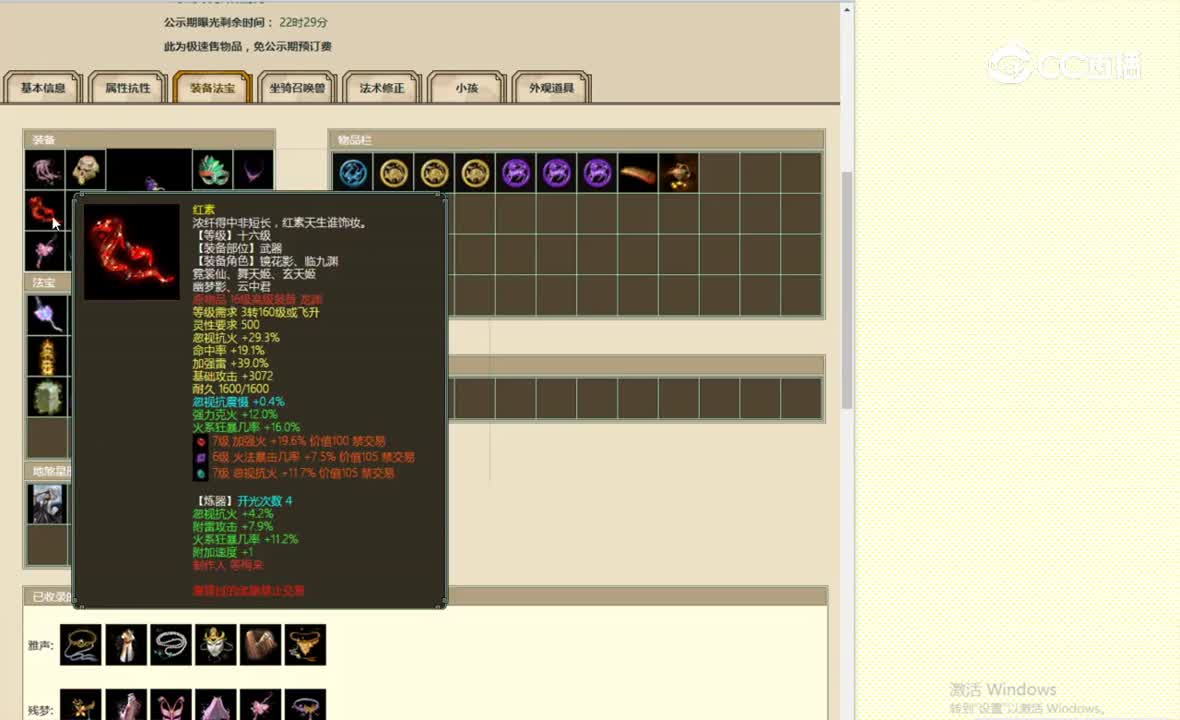Select the middle purple beast token in 物品栏

pos(556,173)
